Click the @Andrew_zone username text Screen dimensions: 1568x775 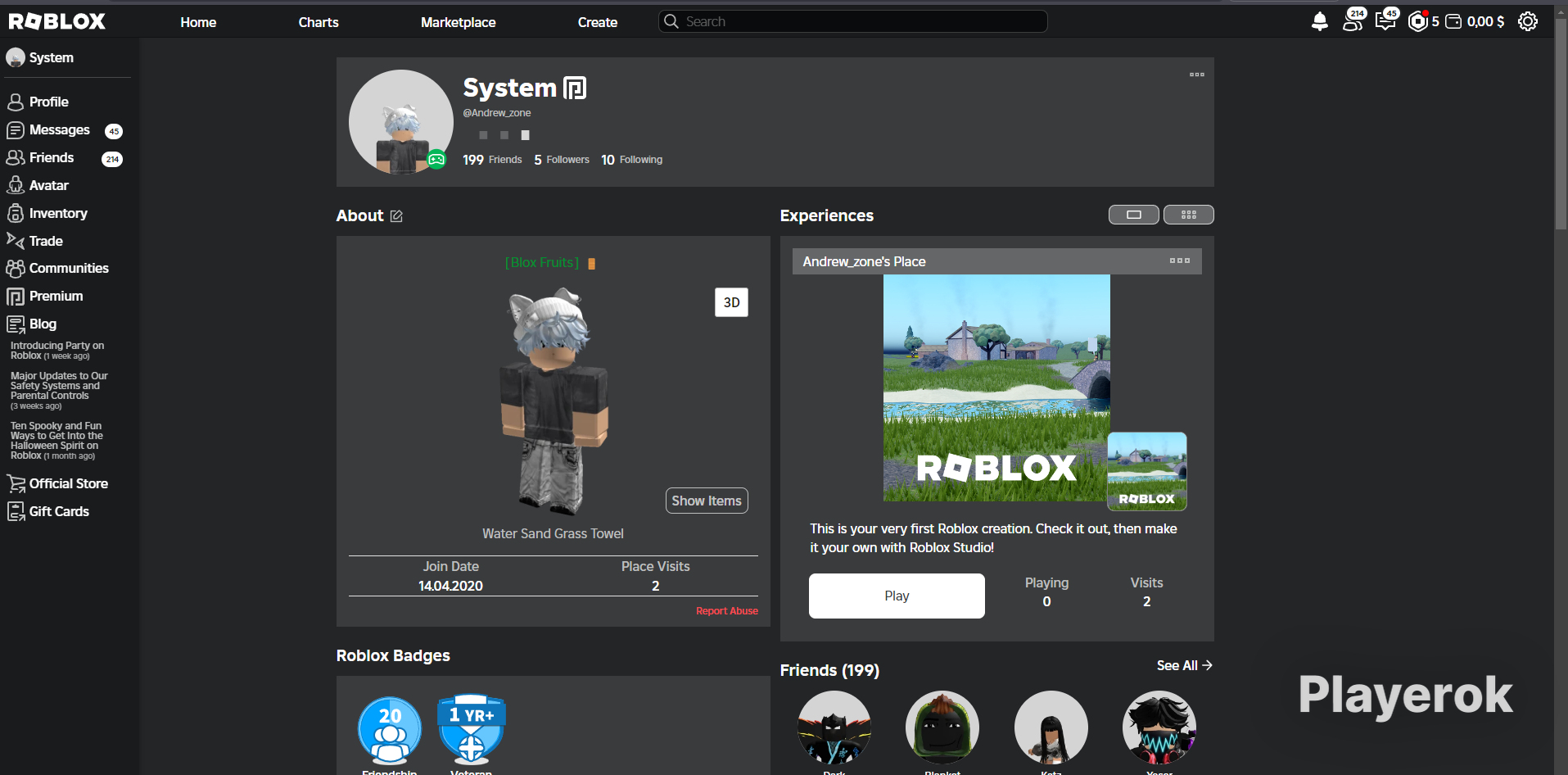pos(497,113)
